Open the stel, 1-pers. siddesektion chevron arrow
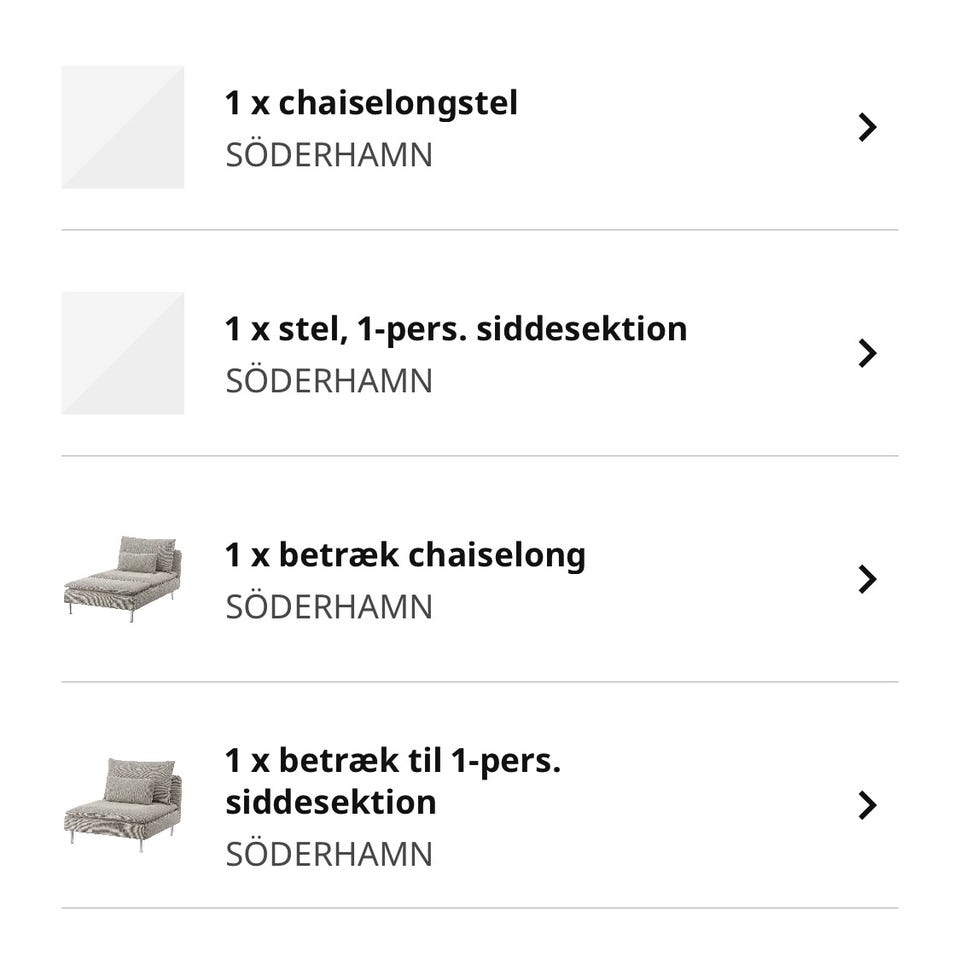 pyautogui.click(x=867, y=353)
